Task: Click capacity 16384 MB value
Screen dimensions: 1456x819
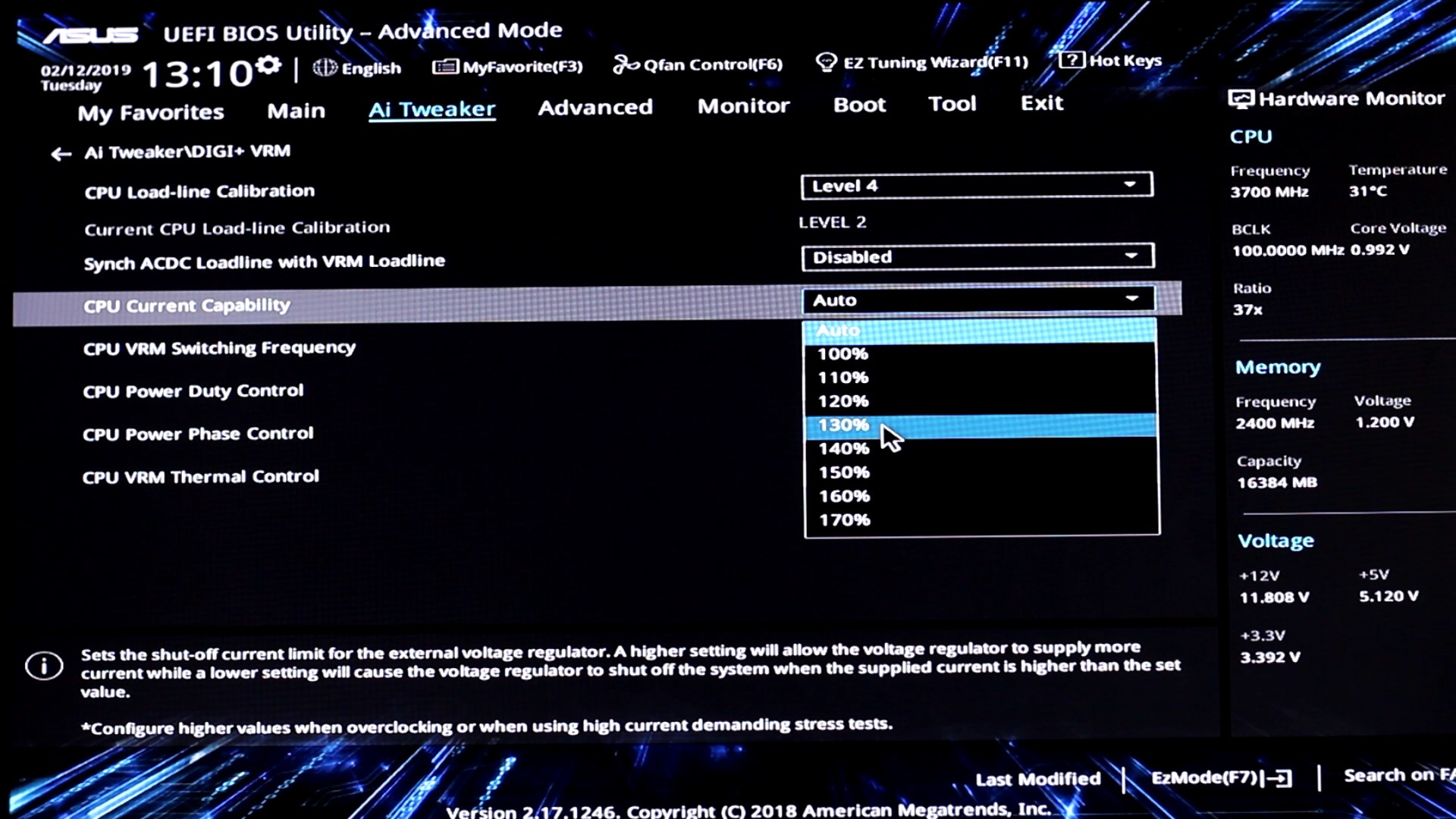Action: click(1277, 482)
